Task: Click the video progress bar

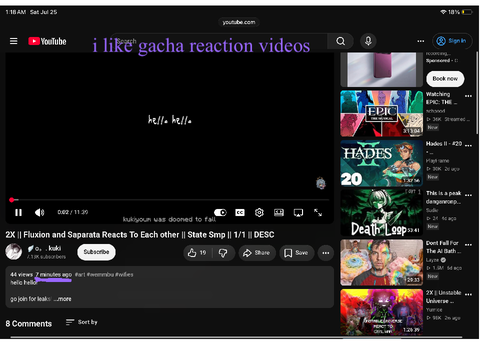Action: 170,200
